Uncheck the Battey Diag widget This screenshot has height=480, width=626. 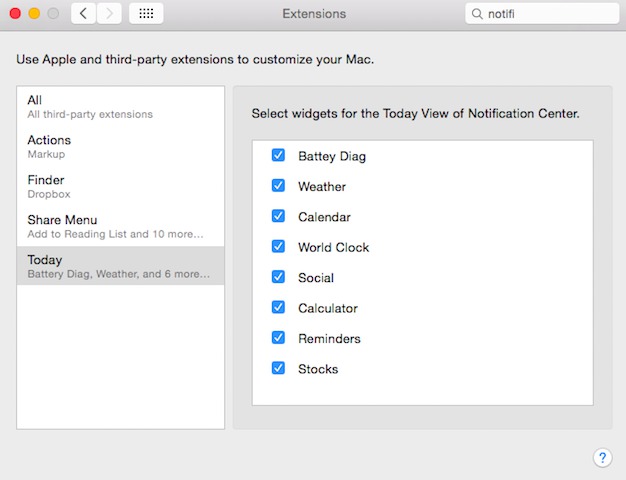click(279, 156)
